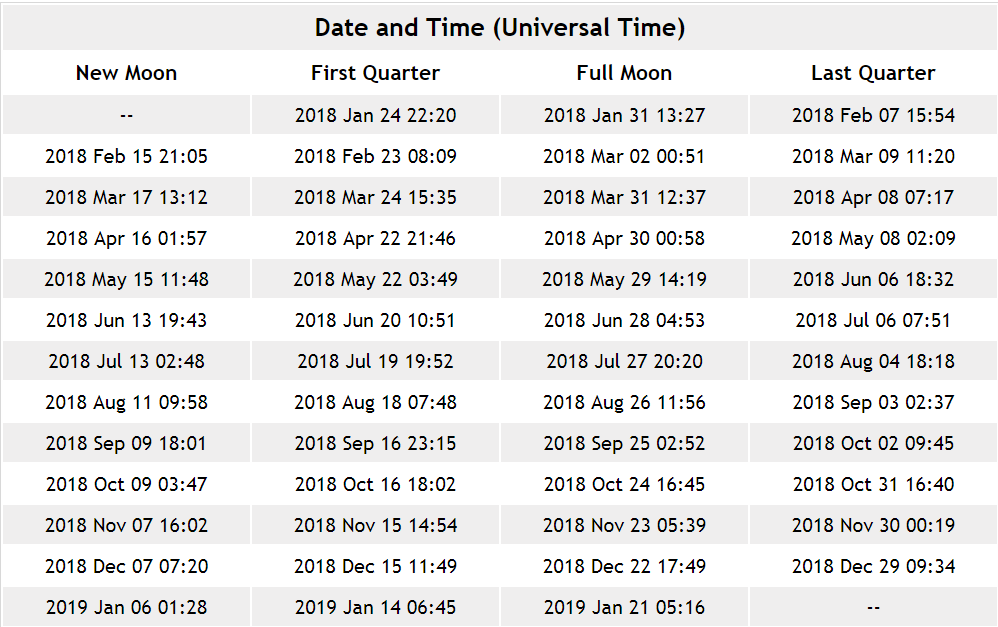The height and width of the screenshot is (627, 998).
Task: Select the 2018 Dec 22 17:49 full moon cell
Action: coord(624,567)
